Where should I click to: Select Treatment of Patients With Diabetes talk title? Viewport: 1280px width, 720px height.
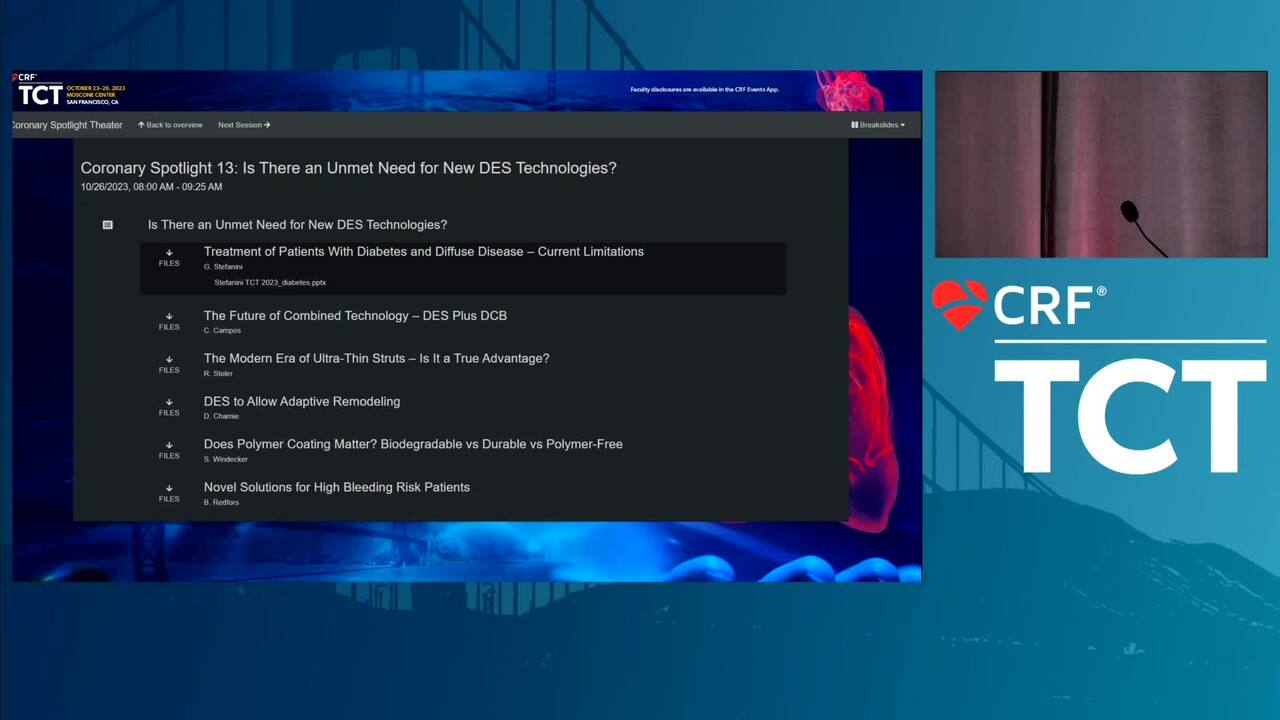pos(424,251)
